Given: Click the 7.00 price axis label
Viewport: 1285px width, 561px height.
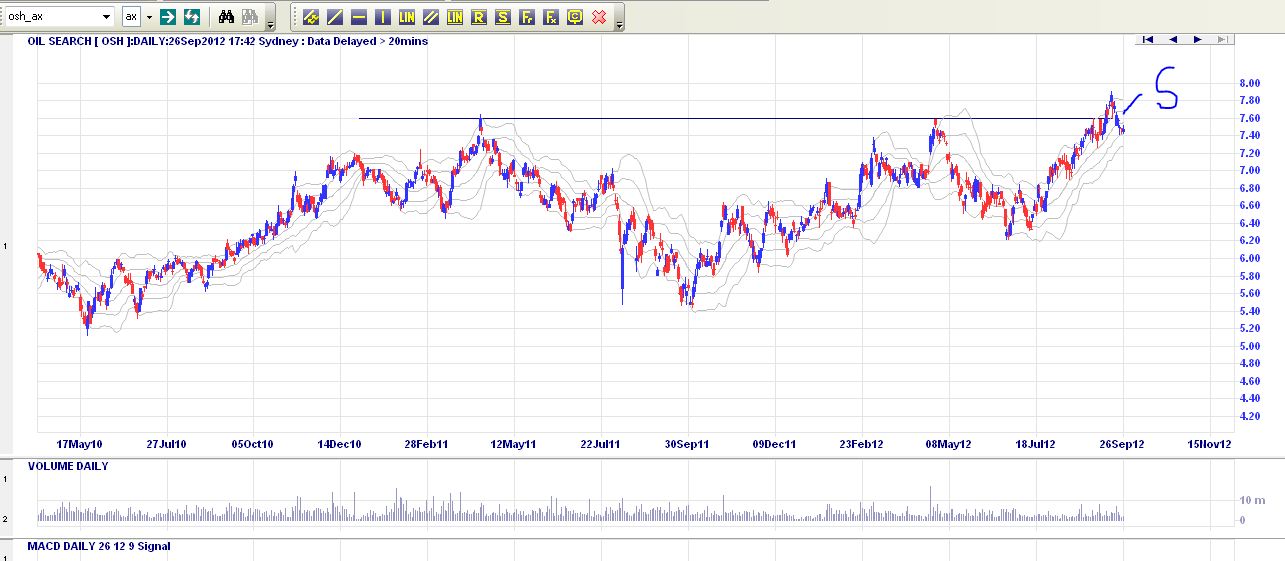Looking at the screenshot, I should click(x=1250, y=170).
